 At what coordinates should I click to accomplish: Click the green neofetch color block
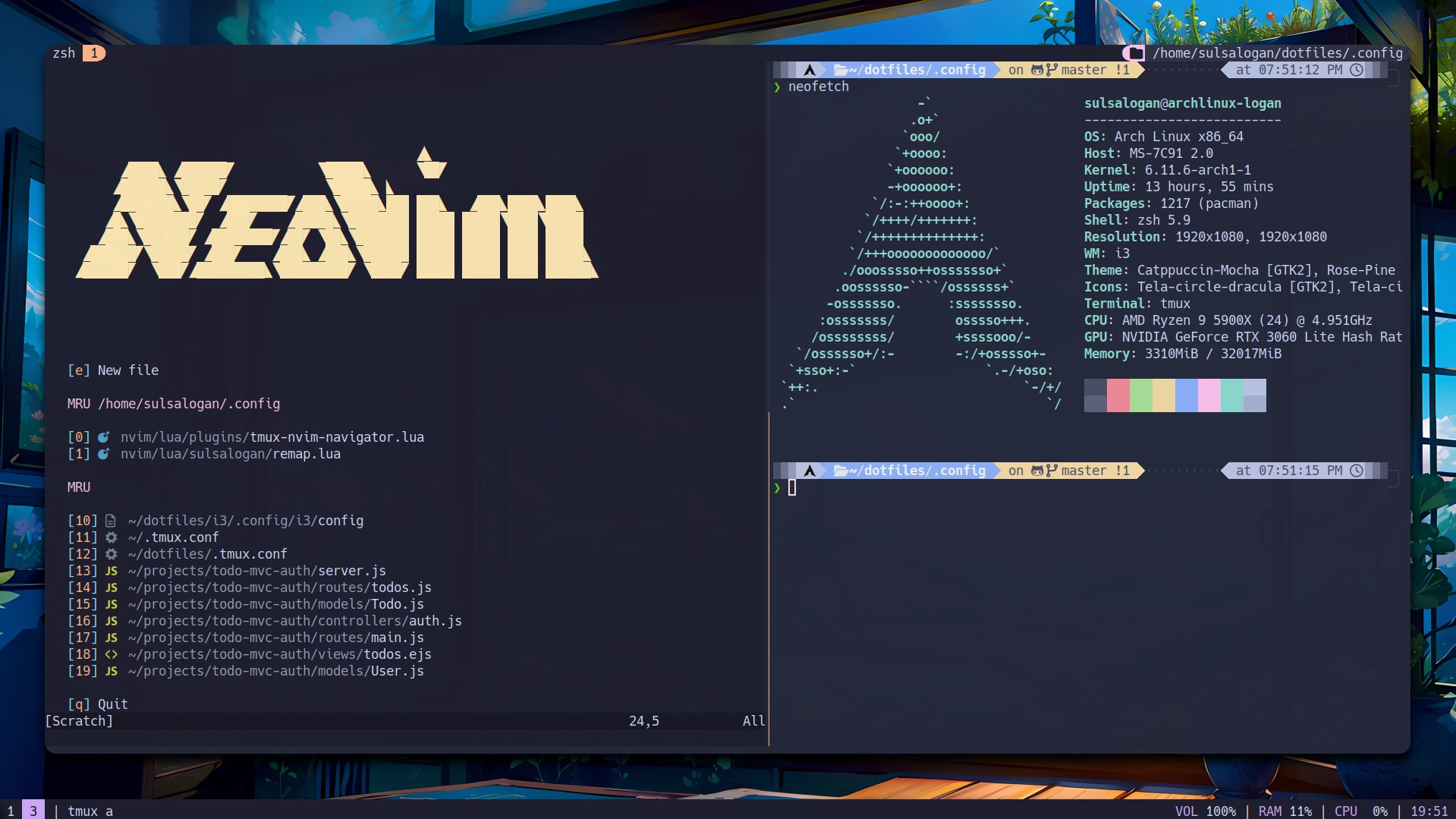click(1141, 395)
